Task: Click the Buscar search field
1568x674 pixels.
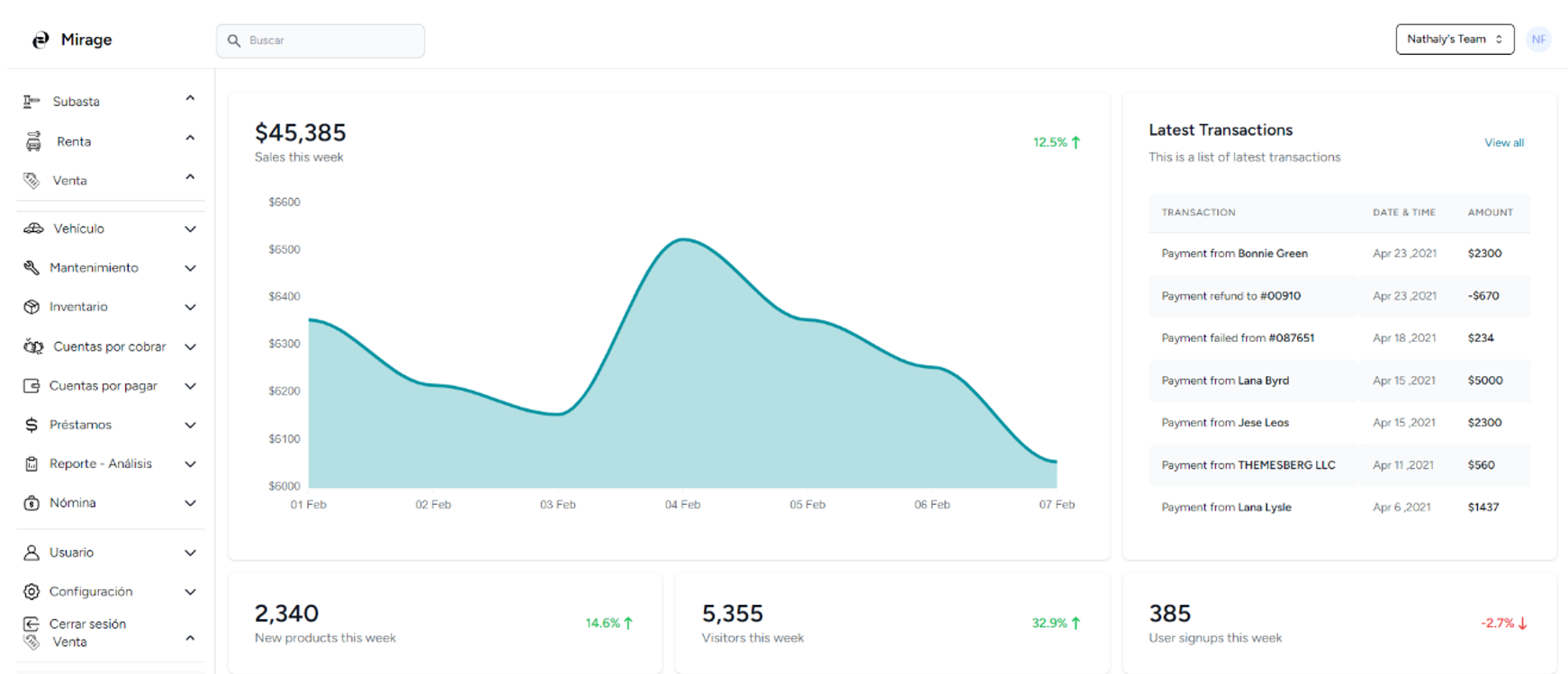Action: 320,40
